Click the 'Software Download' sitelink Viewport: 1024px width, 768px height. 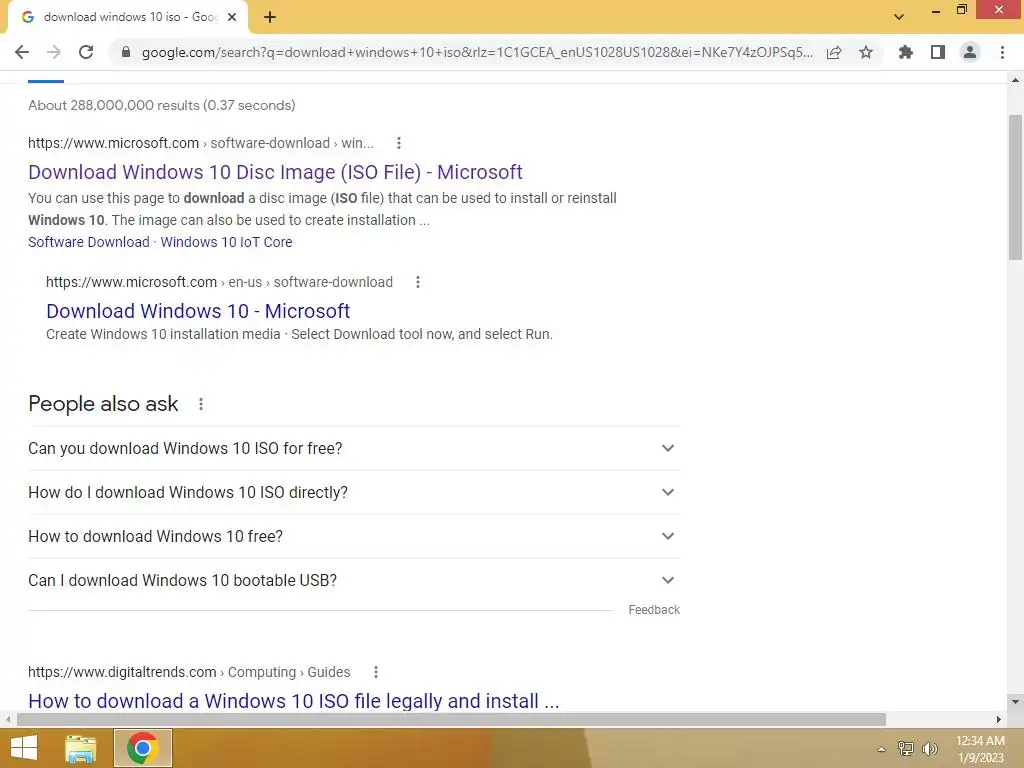coord(89,242)
